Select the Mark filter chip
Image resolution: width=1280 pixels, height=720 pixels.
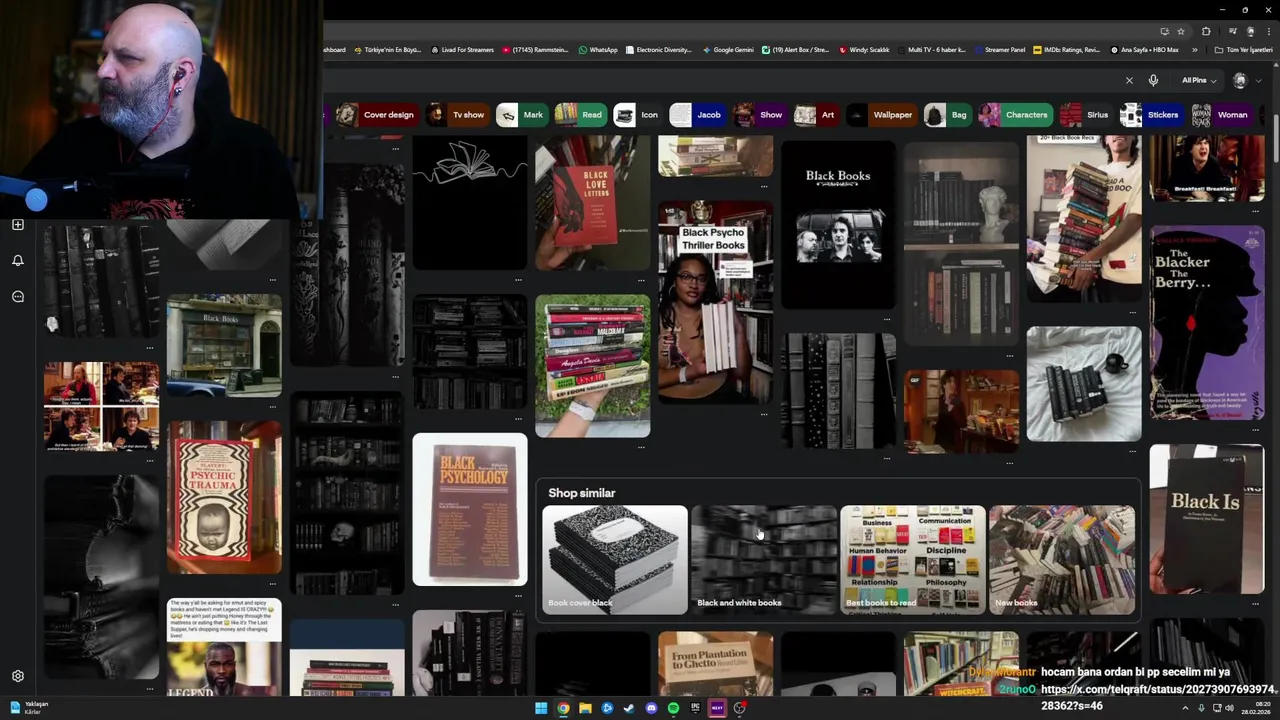pos(520,115)
